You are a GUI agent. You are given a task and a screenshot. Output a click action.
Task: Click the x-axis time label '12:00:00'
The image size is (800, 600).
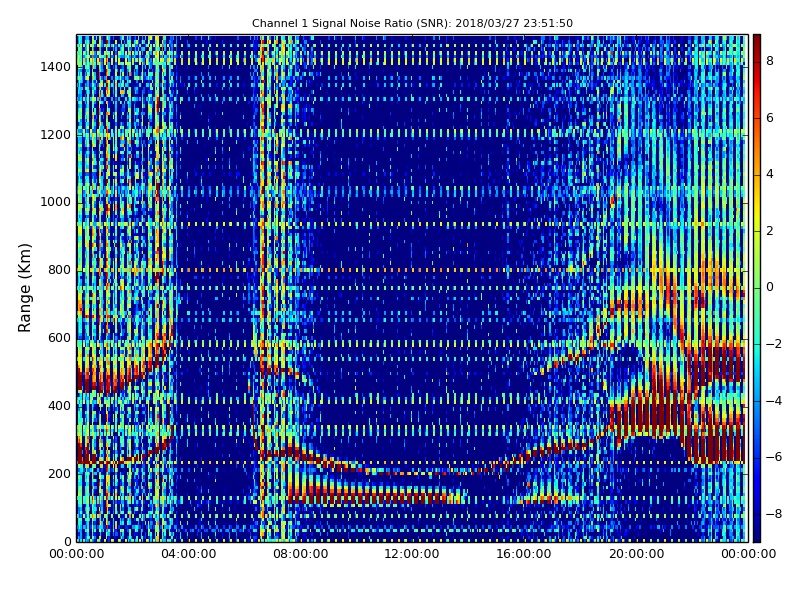[x=412, y=554]
